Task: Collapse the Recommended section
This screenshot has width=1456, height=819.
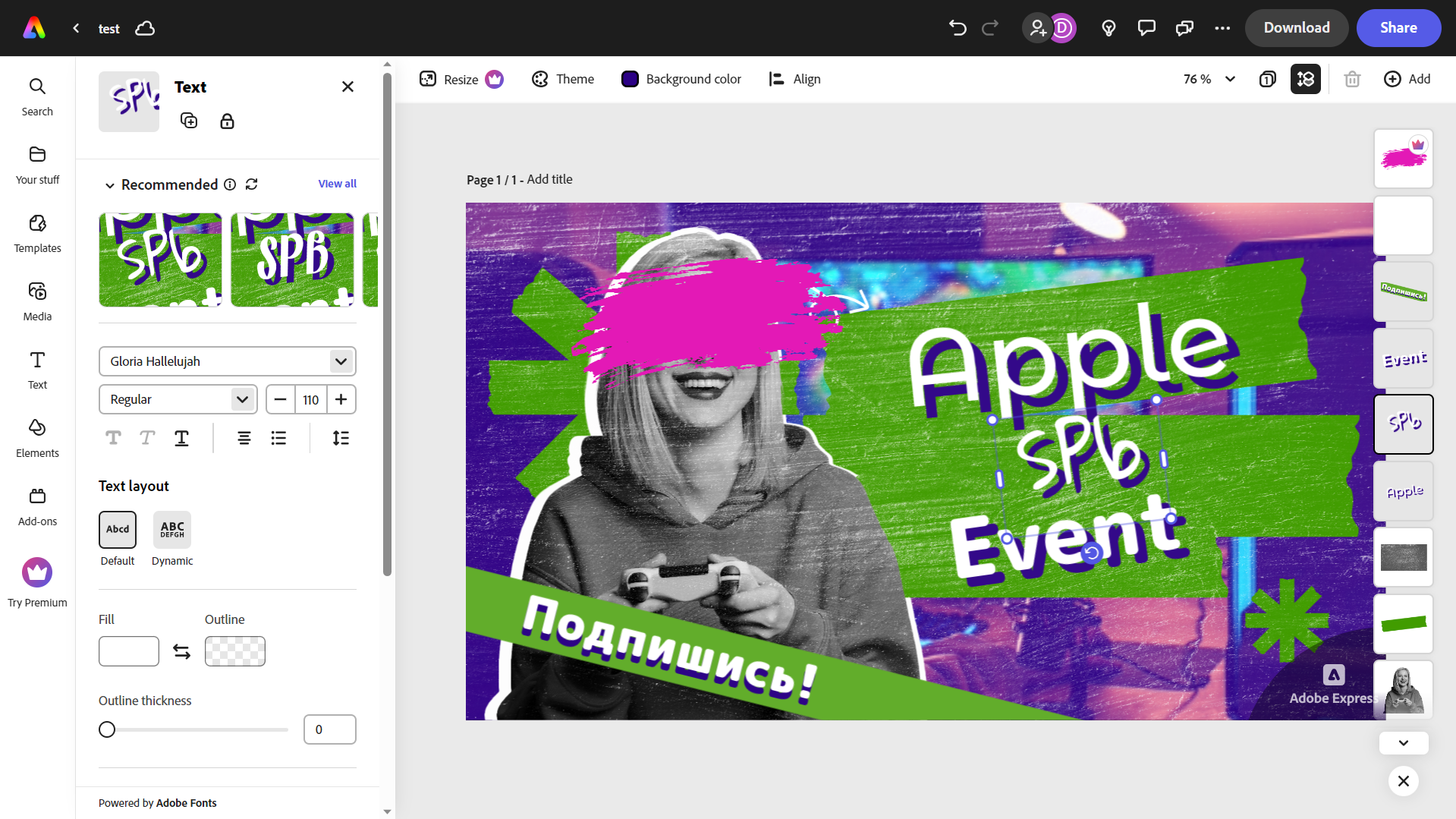Action: 110,185
